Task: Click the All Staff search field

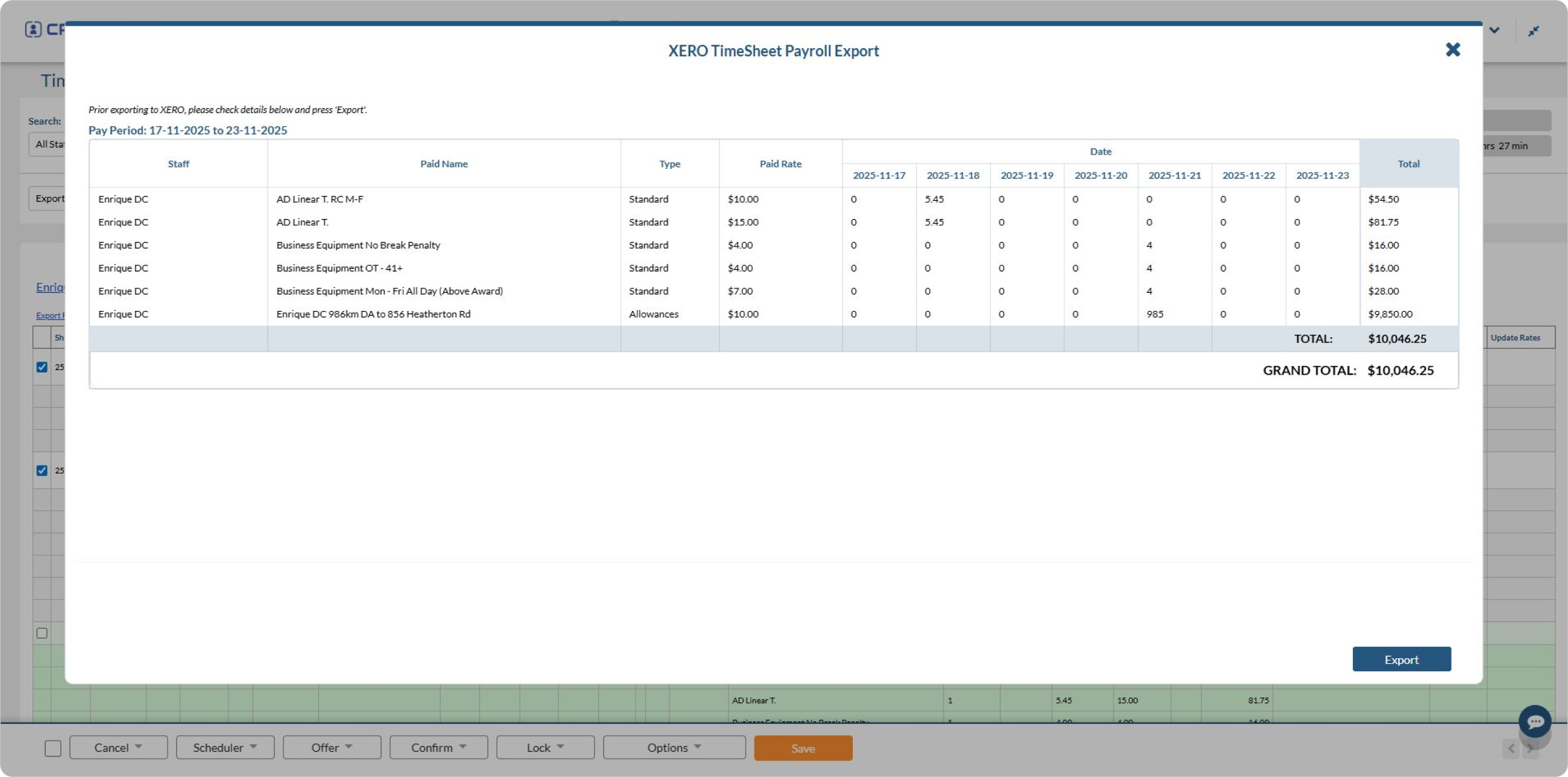Action: coord(47,145)
